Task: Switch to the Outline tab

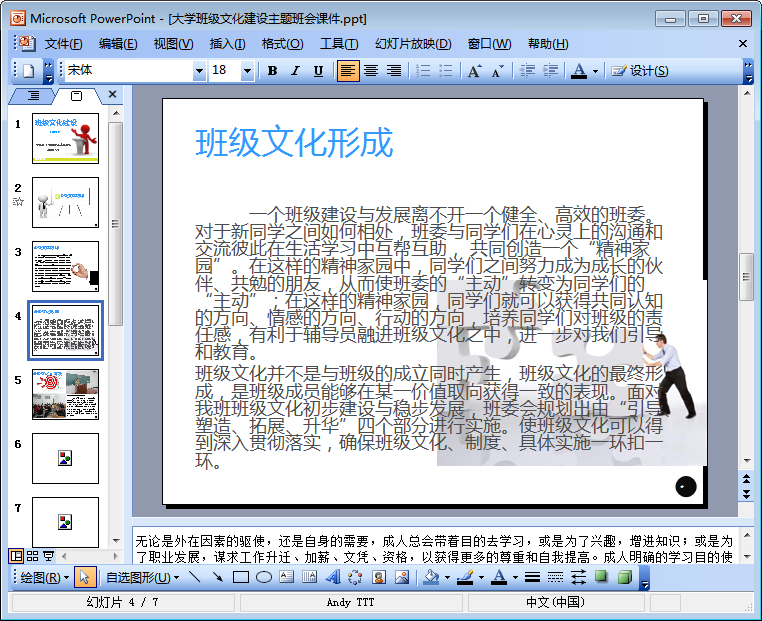Action: [x=33, y=96]
